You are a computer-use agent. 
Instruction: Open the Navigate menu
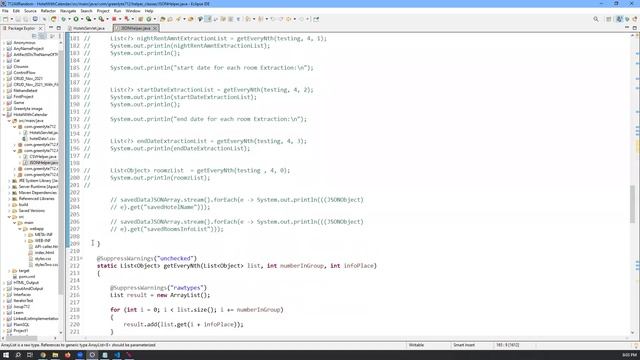68,11
